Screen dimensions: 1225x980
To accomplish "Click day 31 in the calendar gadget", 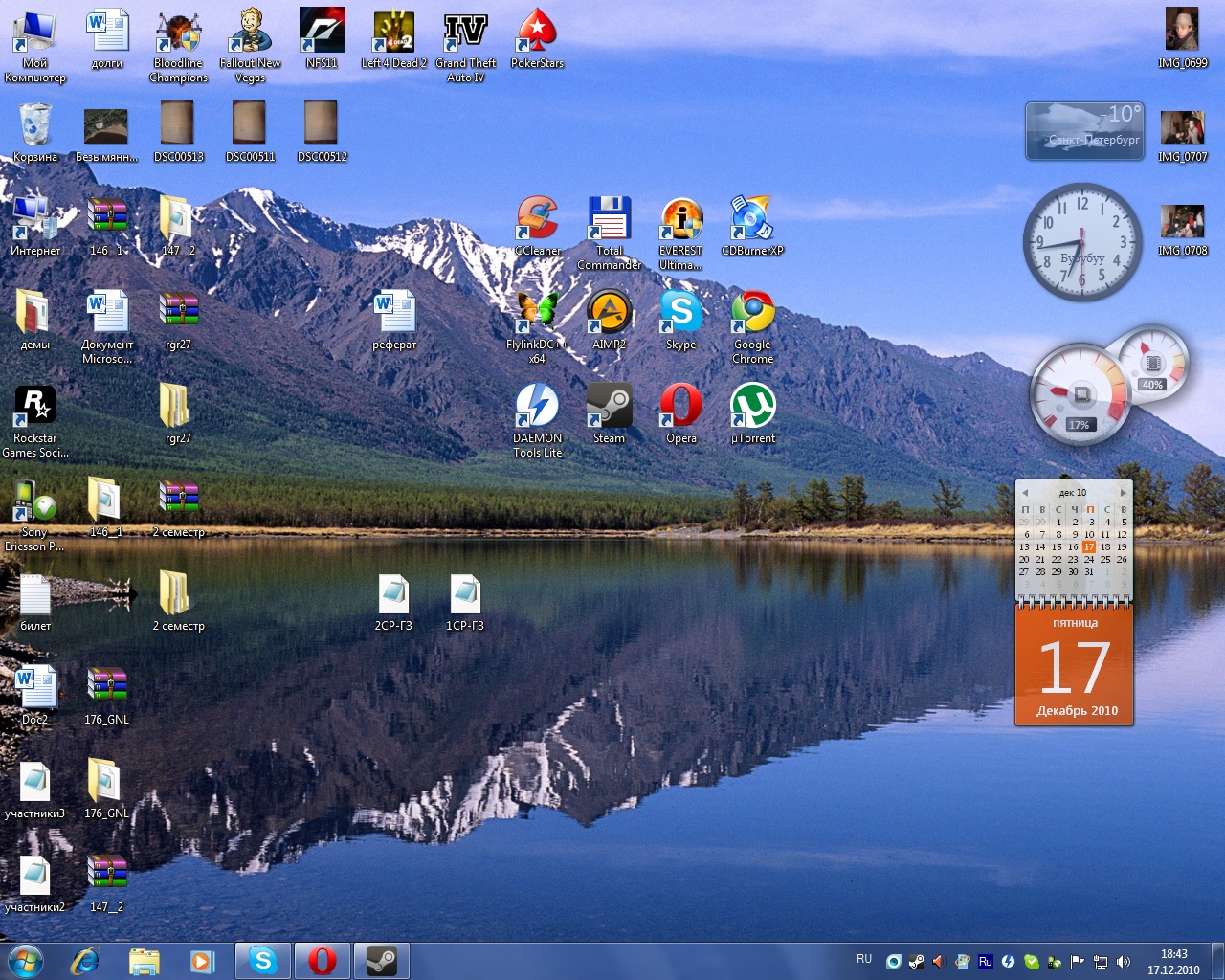I will [1089, 571].
